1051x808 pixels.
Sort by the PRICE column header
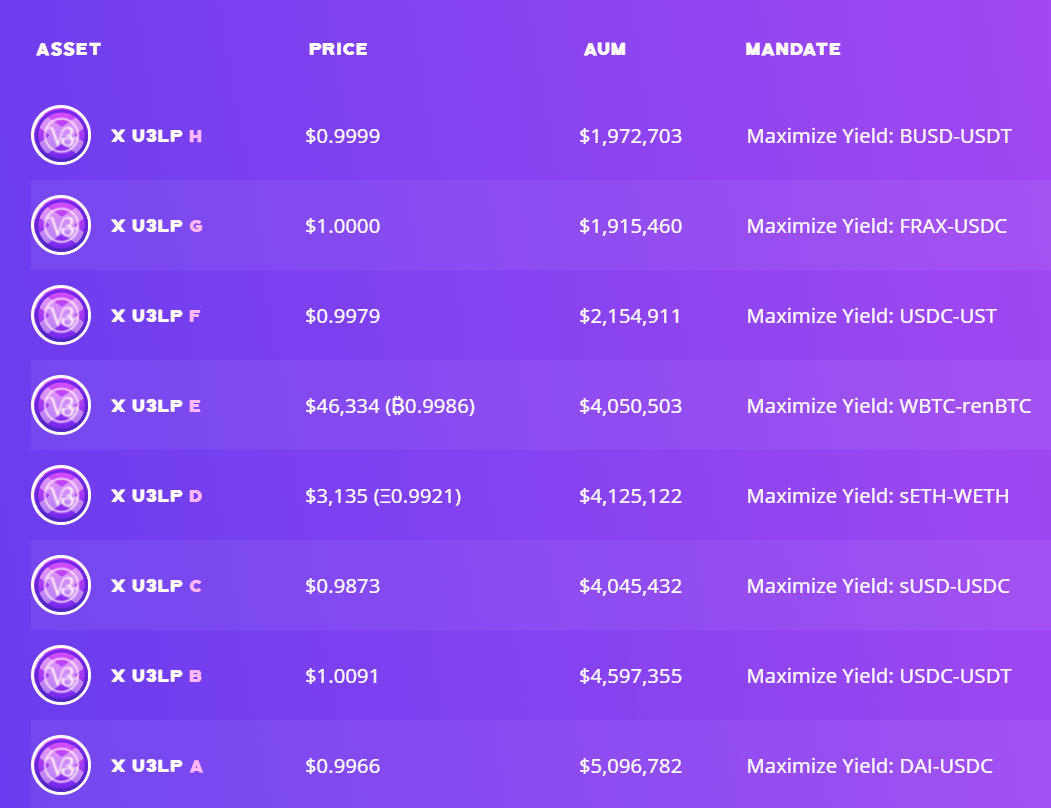click(338, 49)
